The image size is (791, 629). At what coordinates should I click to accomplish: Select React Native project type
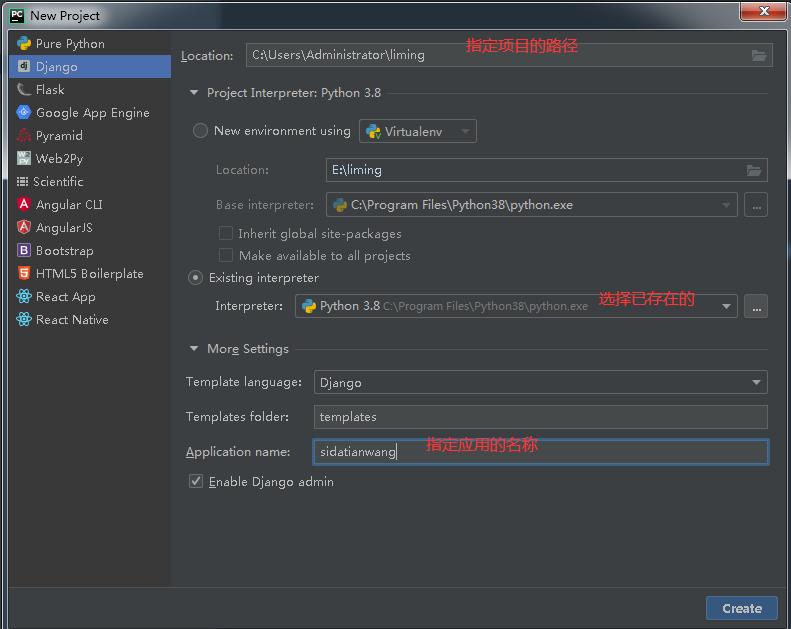90,319
